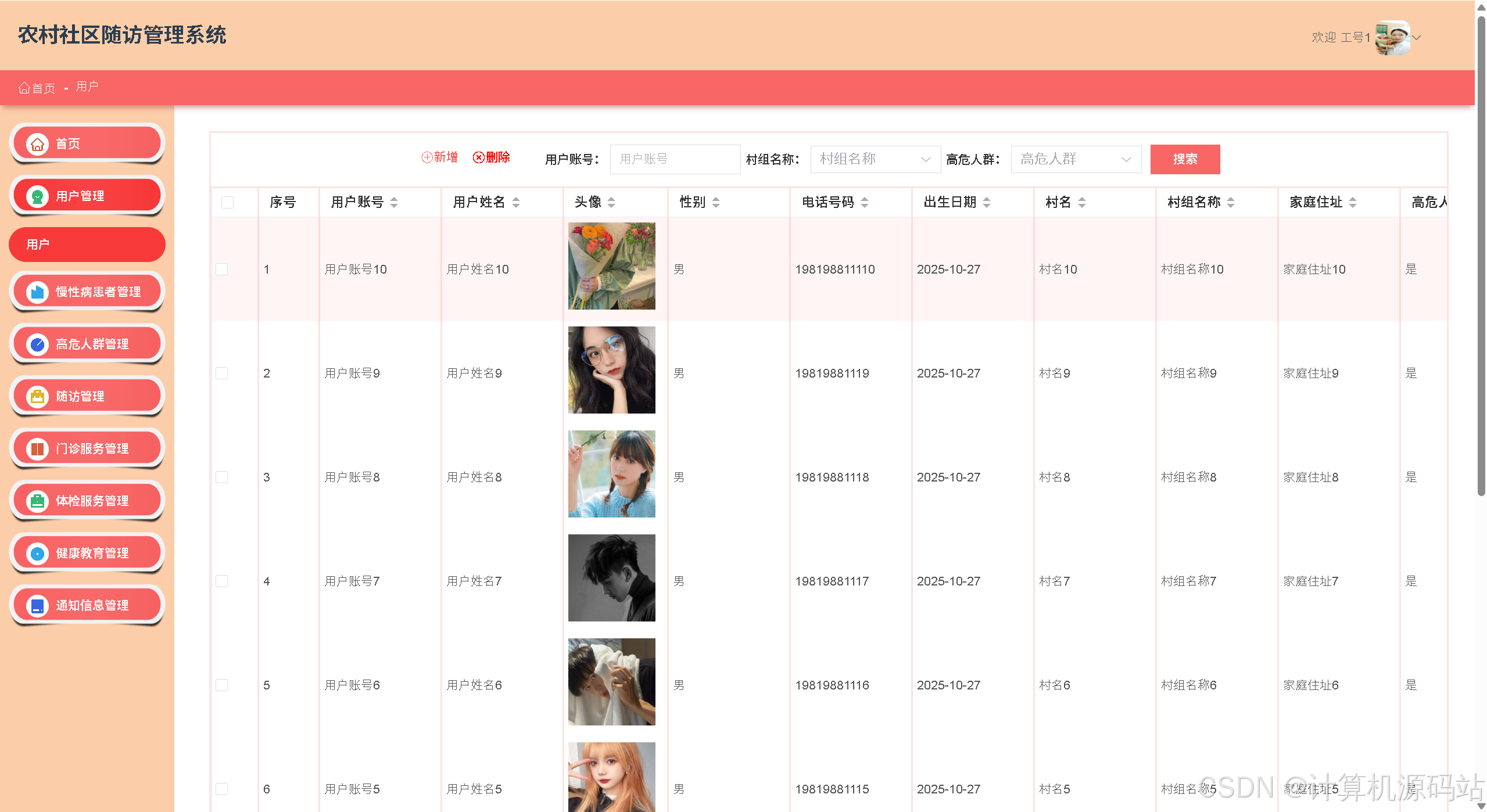This screenshot has height=812, width=1487.
Task: Click phone number 19819881116
Action: coord(832,685)
